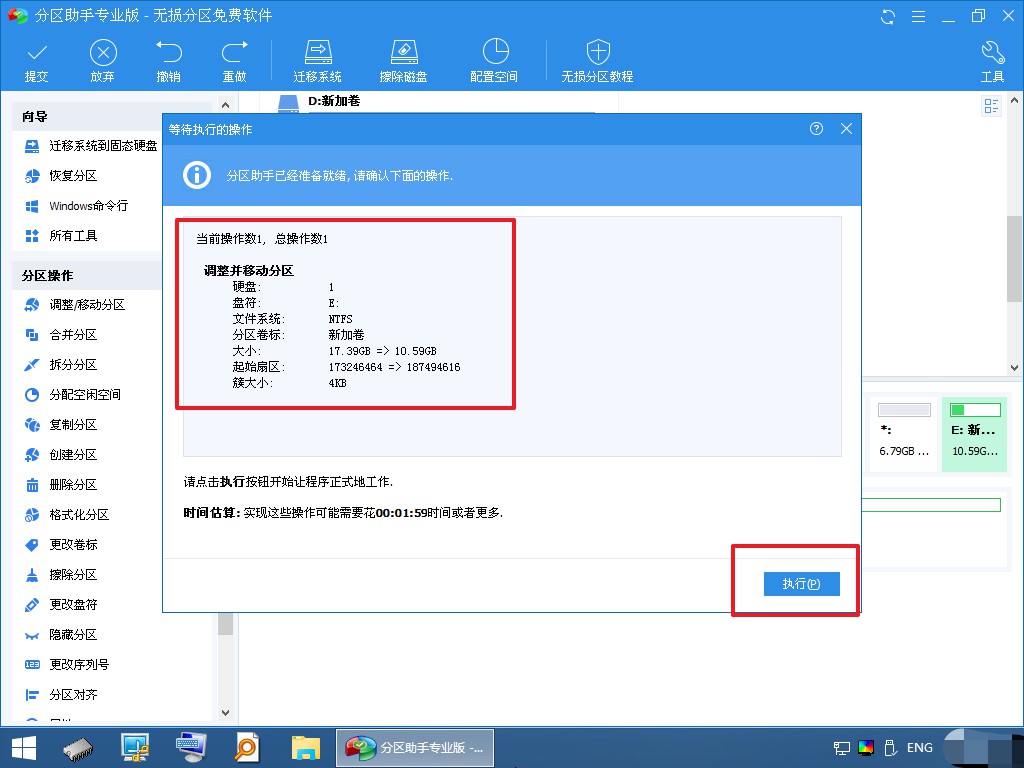This screenshot has width=1024, height=768.
Task: Click main pane scroll down arrow
Action: coord(1014,368)
